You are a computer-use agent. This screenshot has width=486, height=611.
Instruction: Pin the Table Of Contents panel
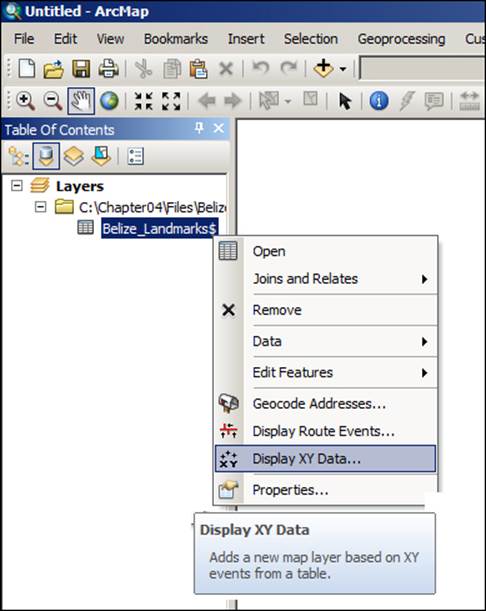199,128
